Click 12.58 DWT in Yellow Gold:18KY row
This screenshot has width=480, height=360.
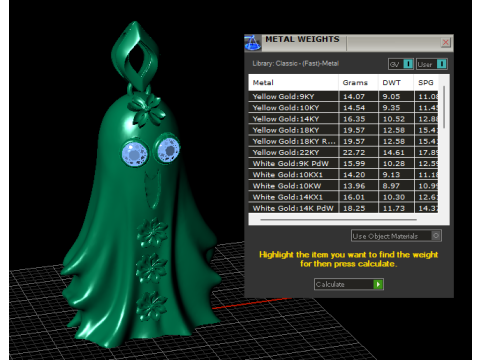coord(396,130)
